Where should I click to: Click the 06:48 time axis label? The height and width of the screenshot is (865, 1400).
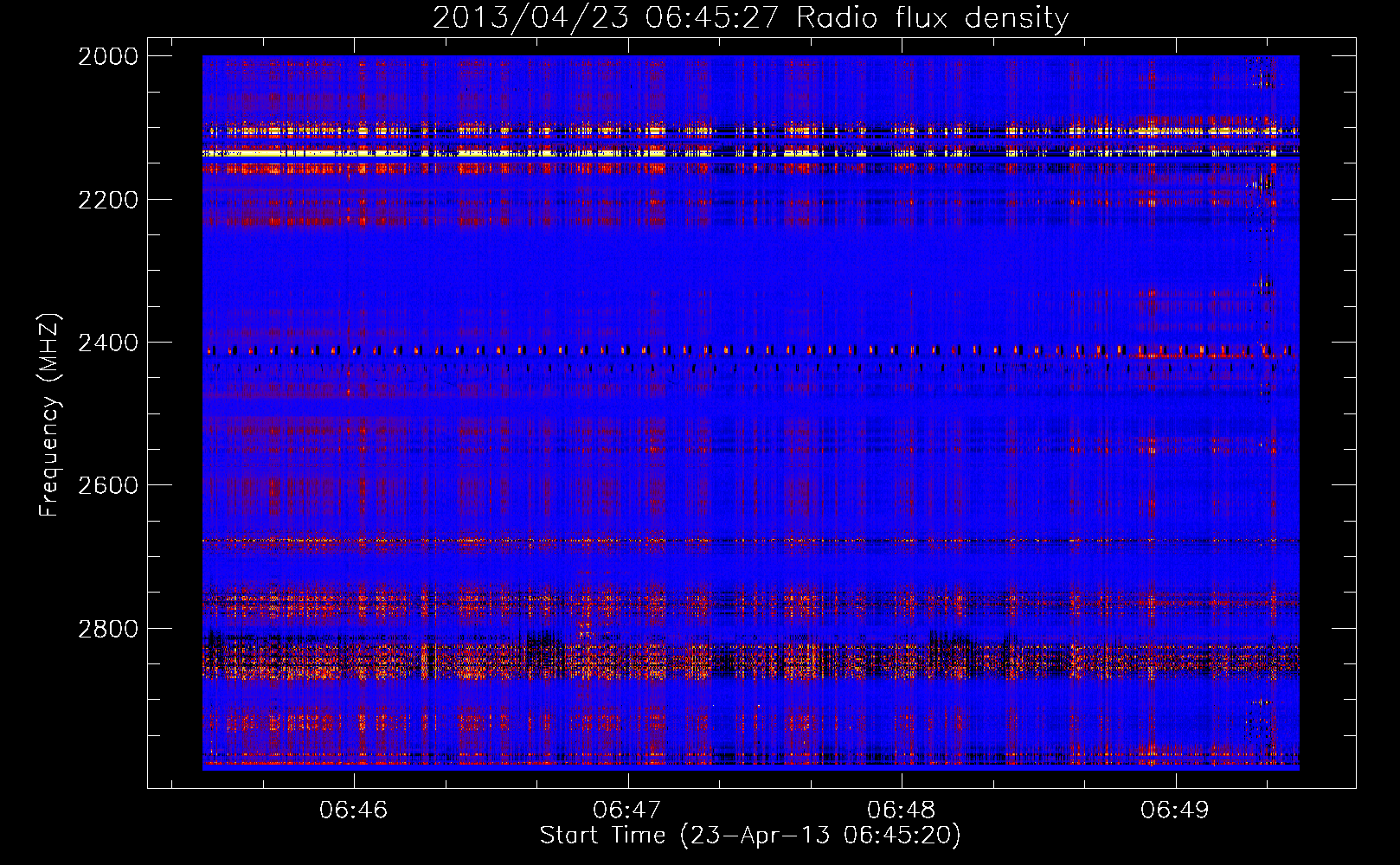[x=902, y=810]
